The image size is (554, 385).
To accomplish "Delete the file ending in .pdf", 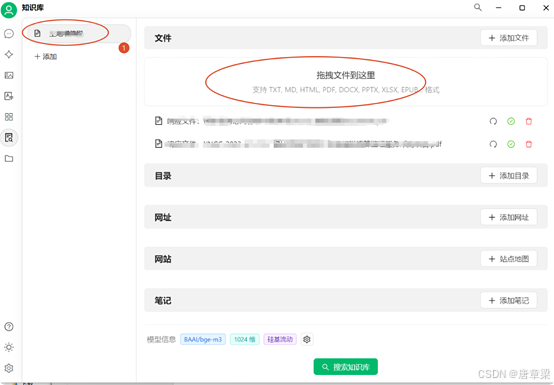I will pos(529,144).
